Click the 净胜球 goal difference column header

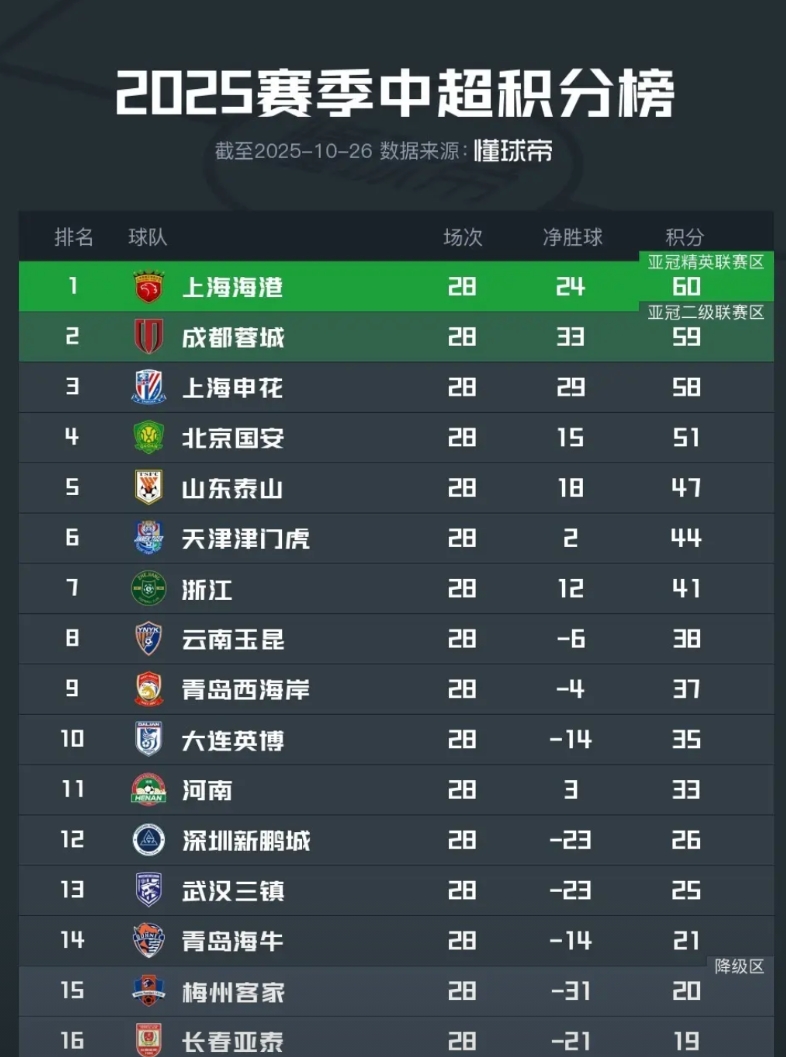pyautogui.click(x=573, y=237)
